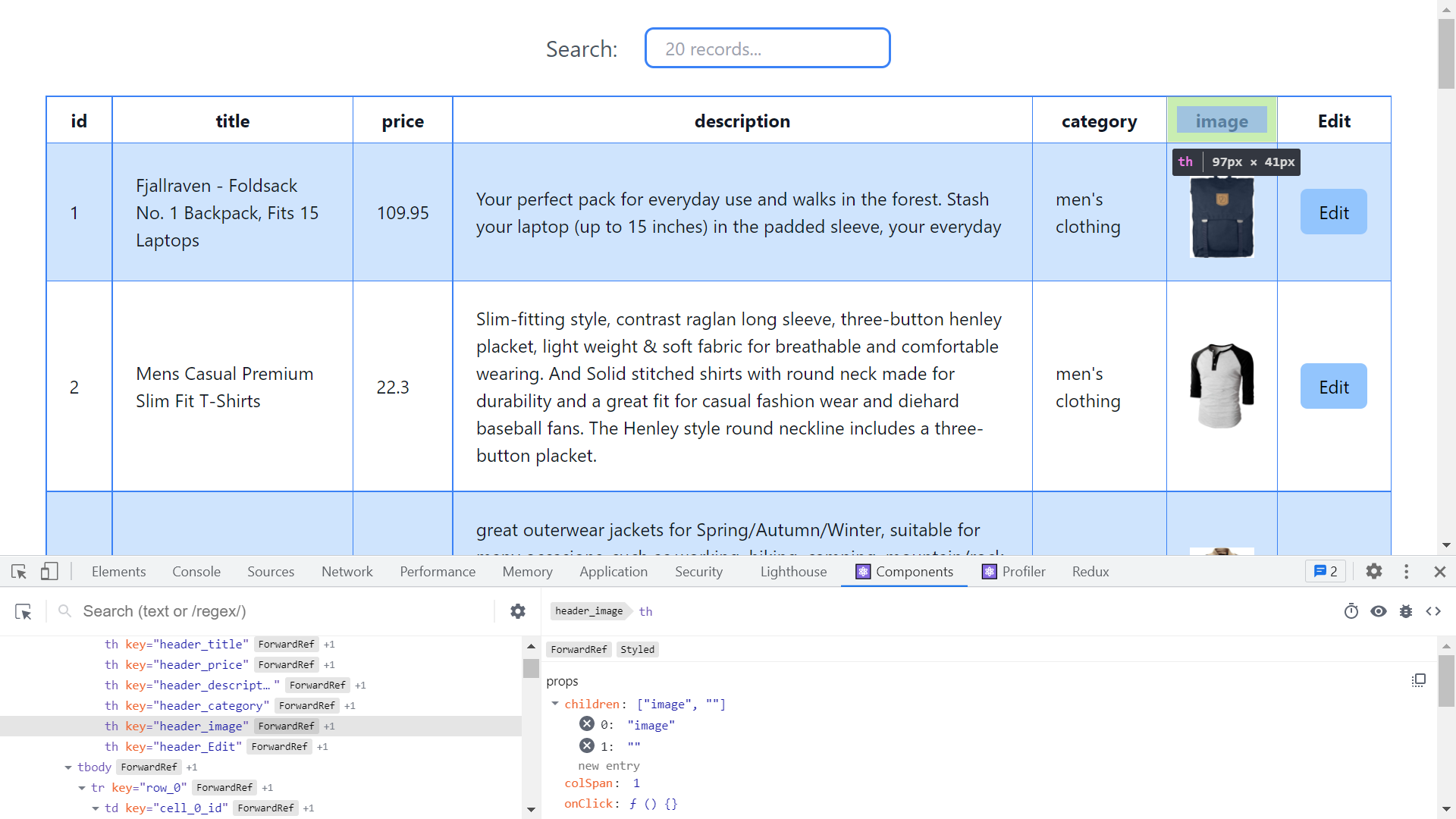Copy props to clipboard icon
The height and width of the screenshot is (819, 1456).
point(1419,680)
